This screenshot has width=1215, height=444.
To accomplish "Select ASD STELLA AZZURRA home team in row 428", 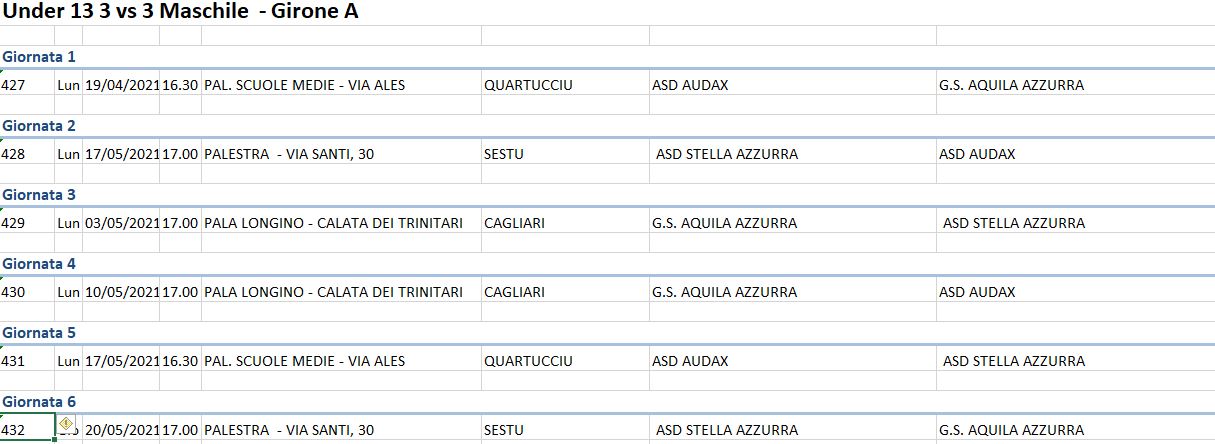I will click(792, 154).
